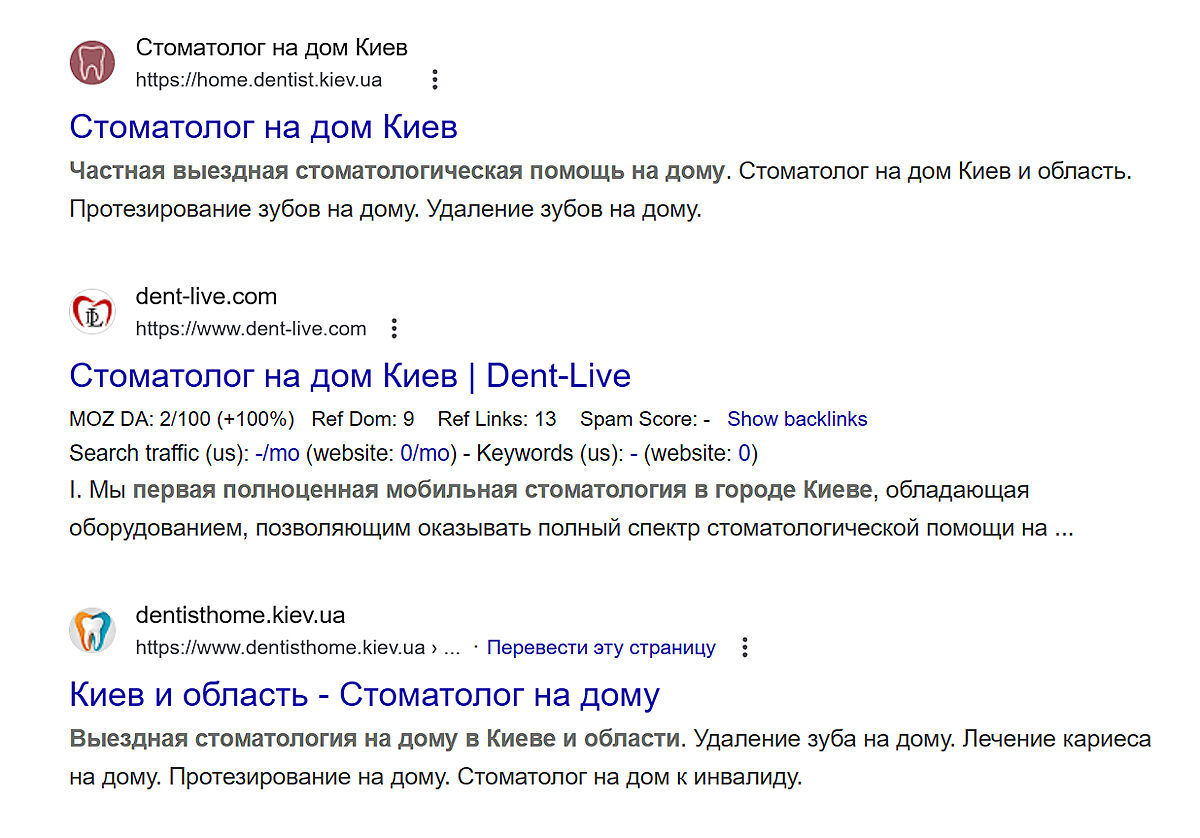Screen dimensions: 1200x838
Task: Open the blue title 'Стоматолог на дом Киев' result
Action: (263, 127)
